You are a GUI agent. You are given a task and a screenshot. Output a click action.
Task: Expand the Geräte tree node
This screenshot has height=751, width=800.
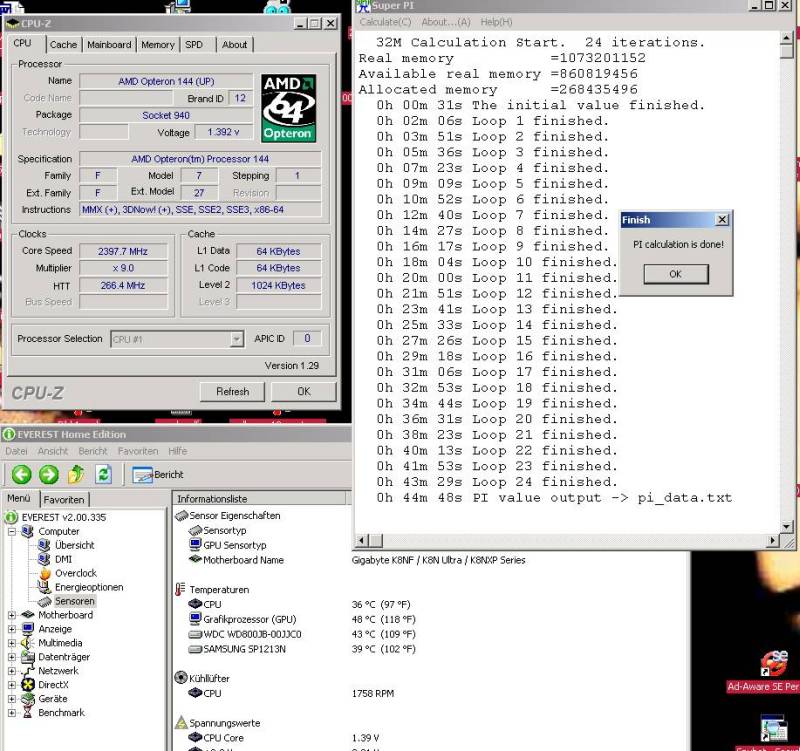[12, 699]
